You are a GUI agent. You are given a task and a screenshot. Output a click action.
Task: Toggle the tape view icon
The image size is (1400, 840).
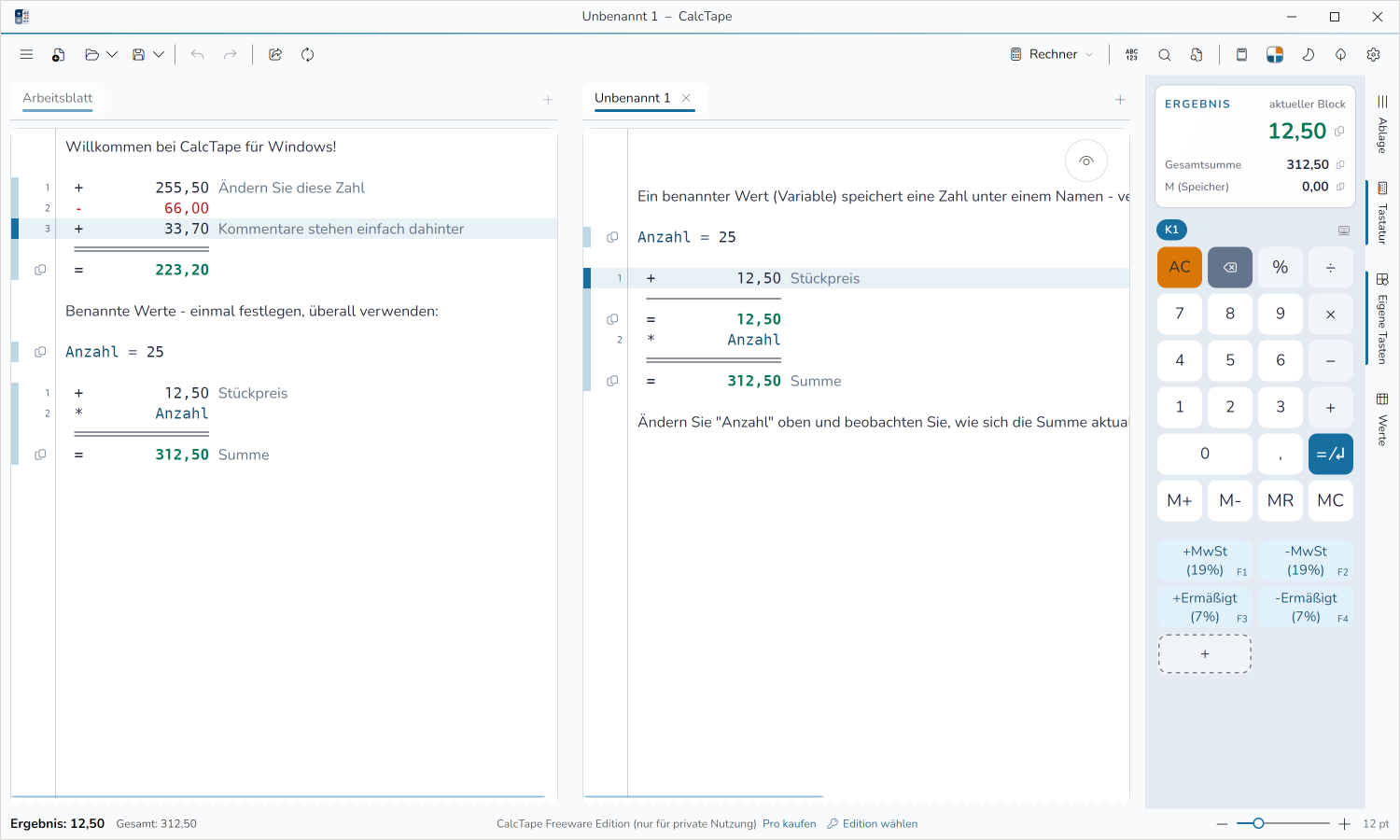click(x=1241, y=54)
